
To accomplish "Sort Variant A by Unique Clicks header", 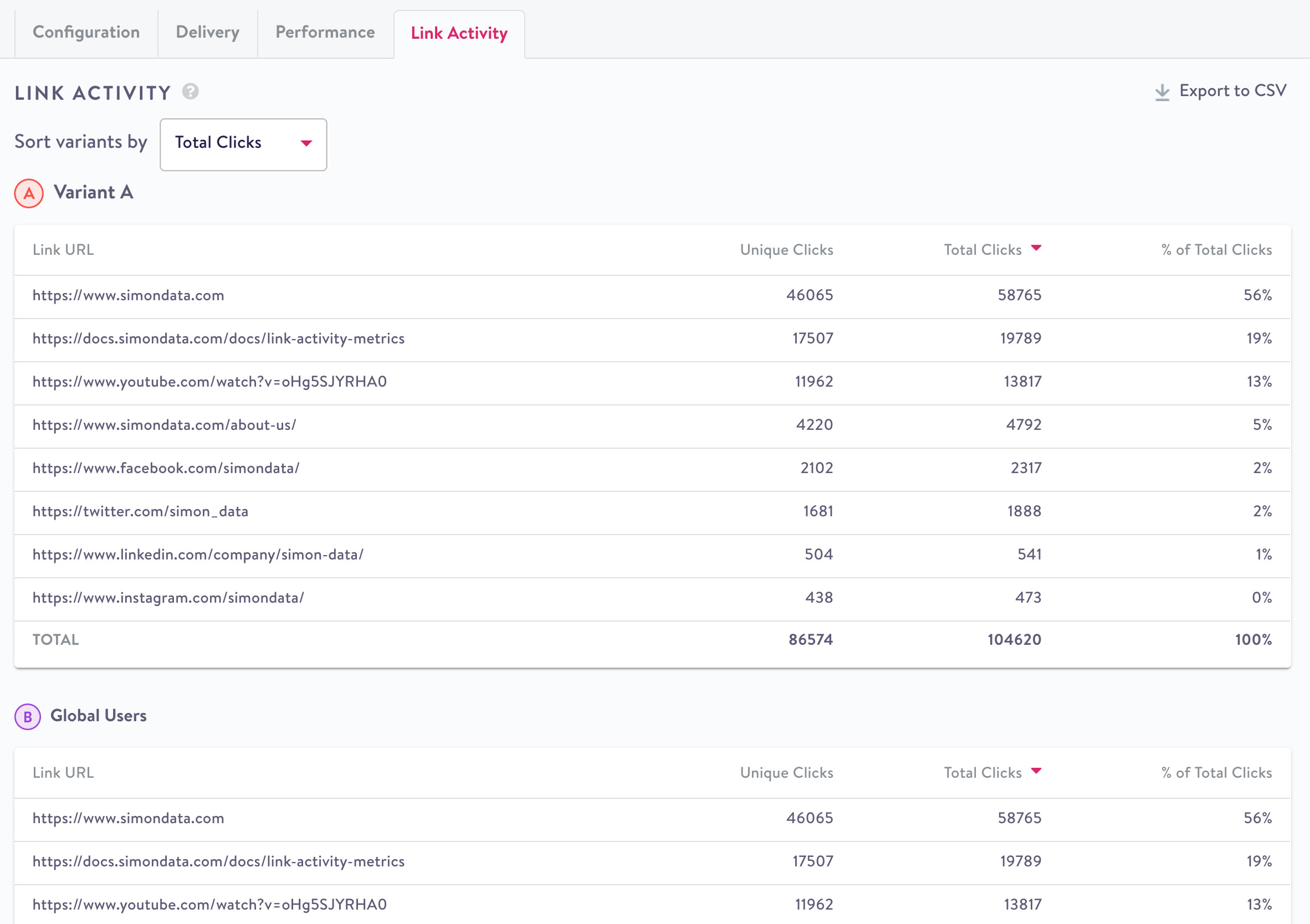I will [x=786, y=250].
